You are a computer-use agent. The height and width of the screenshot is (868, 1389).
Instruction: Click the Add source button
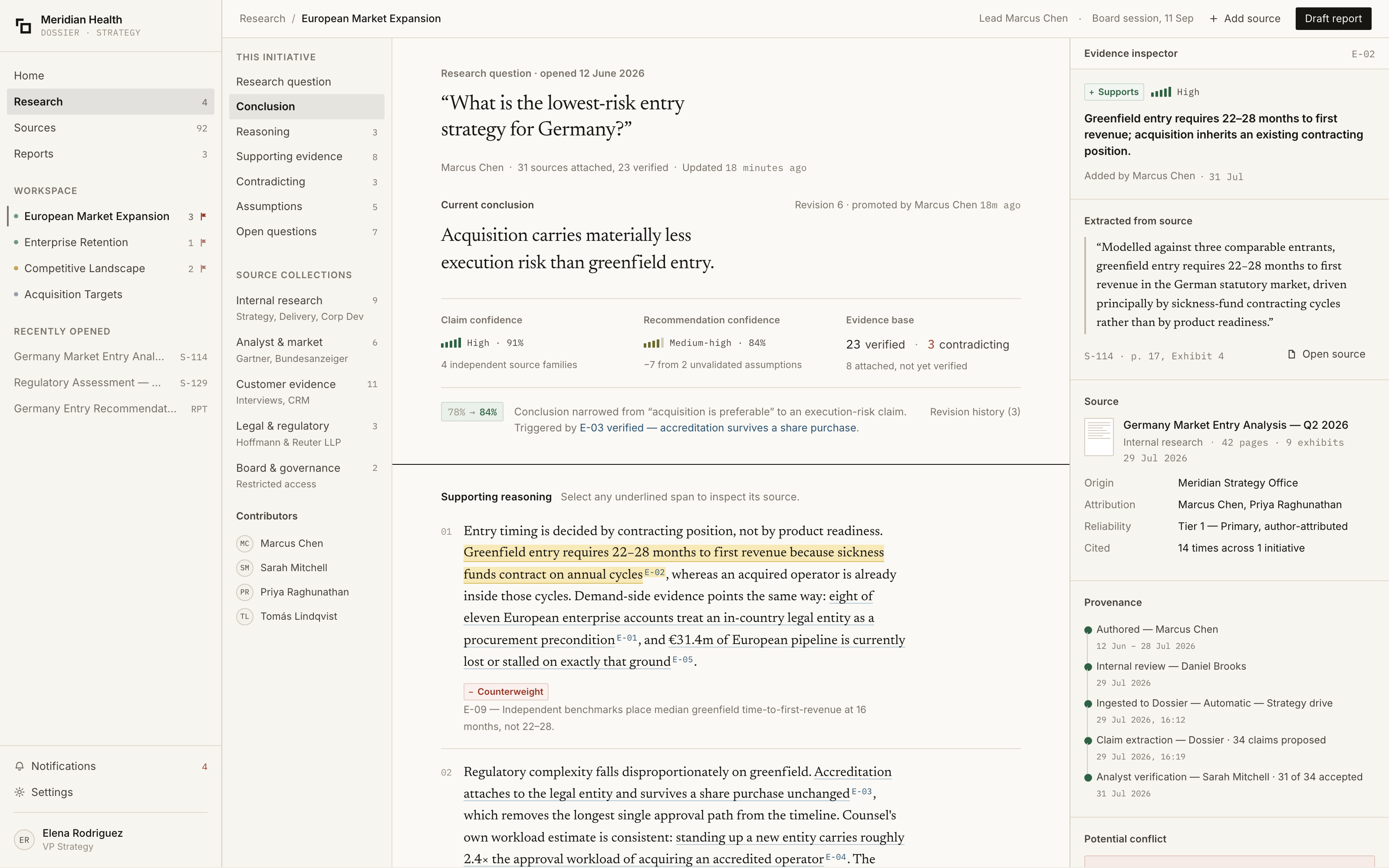(x=1244, y=18)
